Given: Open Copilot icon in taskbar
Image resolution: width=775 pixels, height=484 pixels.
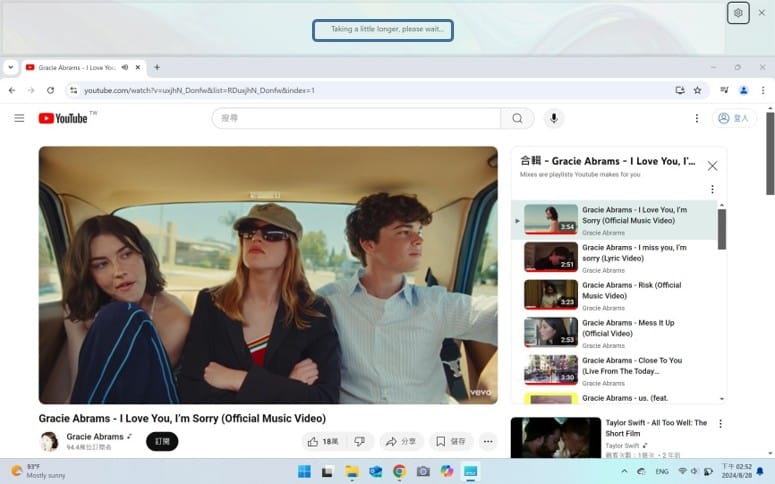Looking at the screenshot, I should [x=447, y=471].
